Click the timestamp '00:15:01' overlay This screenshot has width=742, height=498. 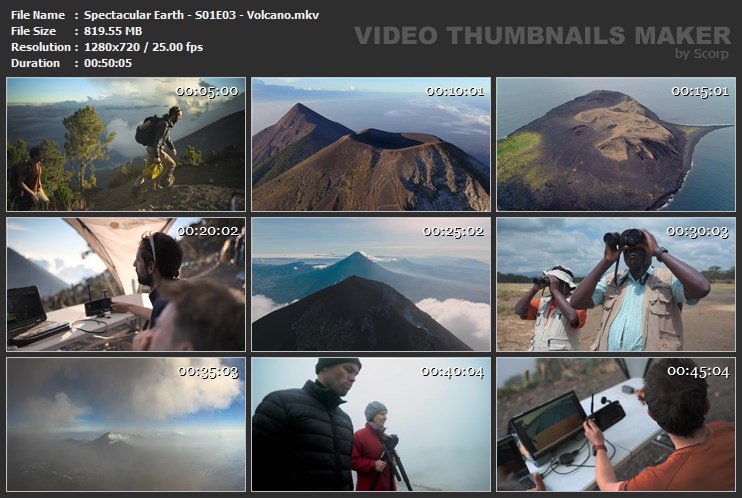[700, 91]
